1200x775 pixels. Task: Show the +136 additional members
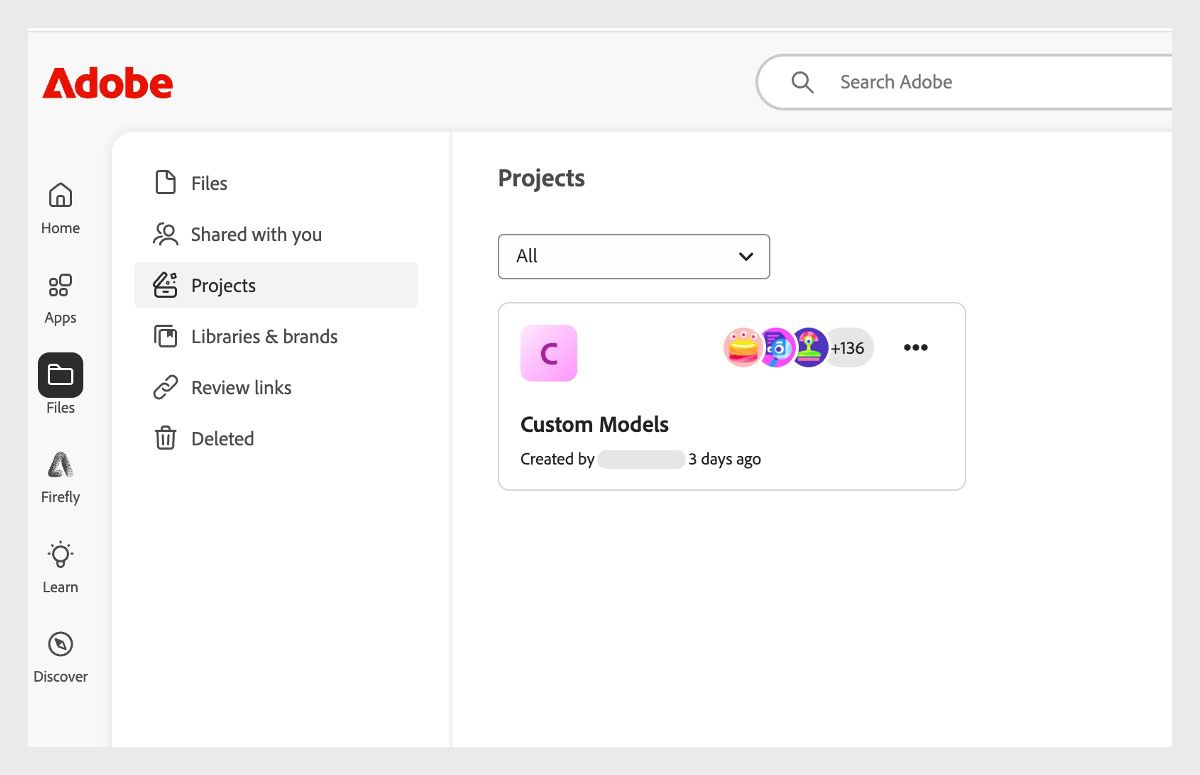pos(848,348)
